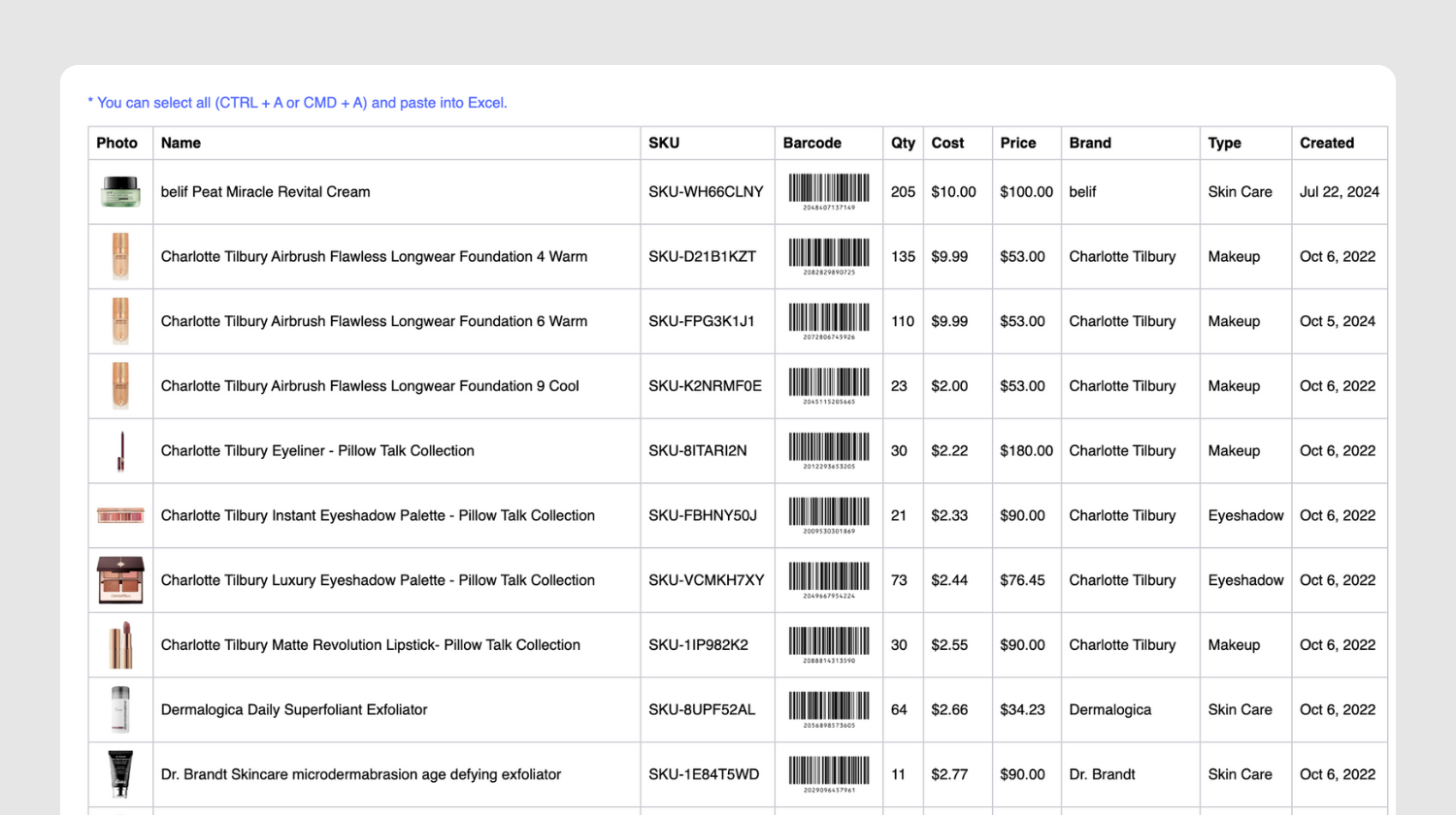Open the Foundation 4 Warm product photo
1456x815 pixels.
point(120,256)
